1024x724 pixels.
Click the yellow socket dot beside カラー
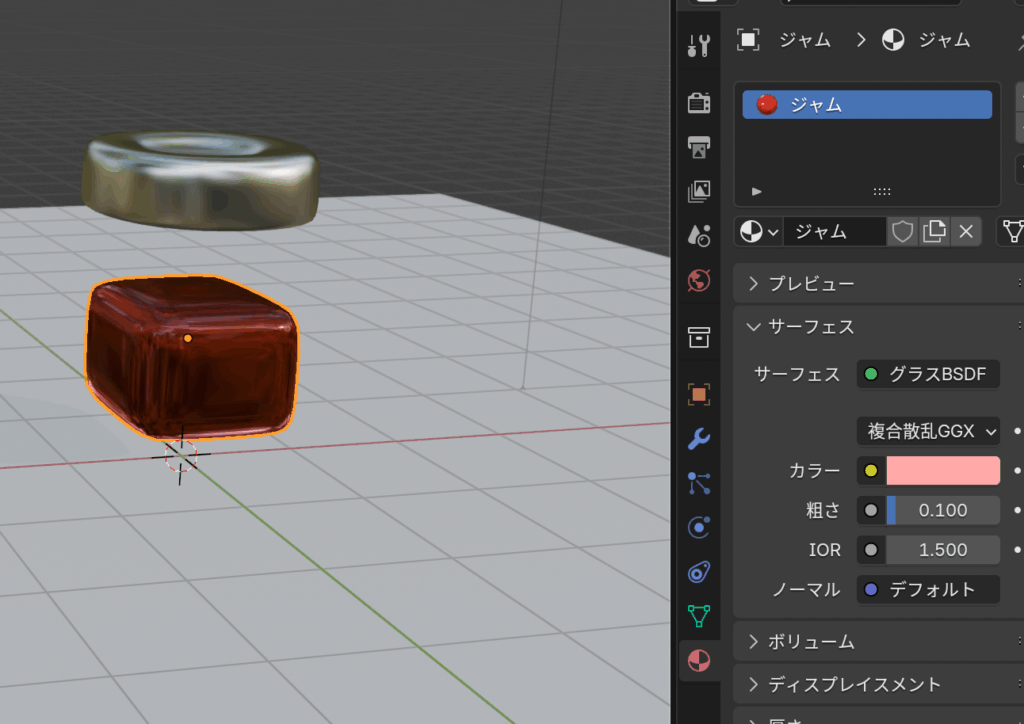coord(870,471)
